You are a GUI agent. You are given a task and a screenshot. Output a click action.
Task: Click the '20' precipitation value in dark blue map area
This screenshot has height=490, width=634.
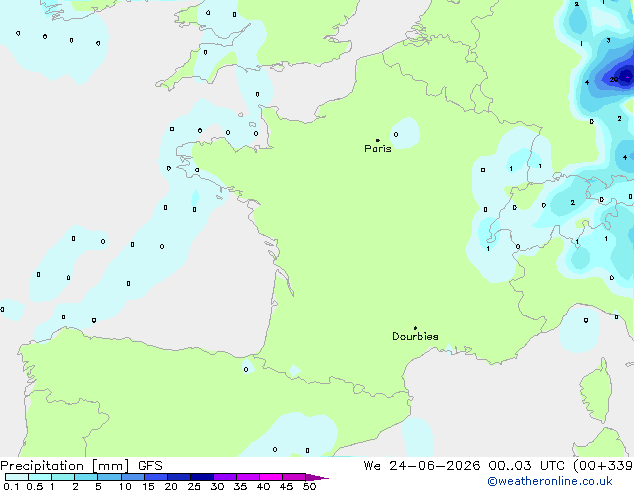click(x=614, y=80)
